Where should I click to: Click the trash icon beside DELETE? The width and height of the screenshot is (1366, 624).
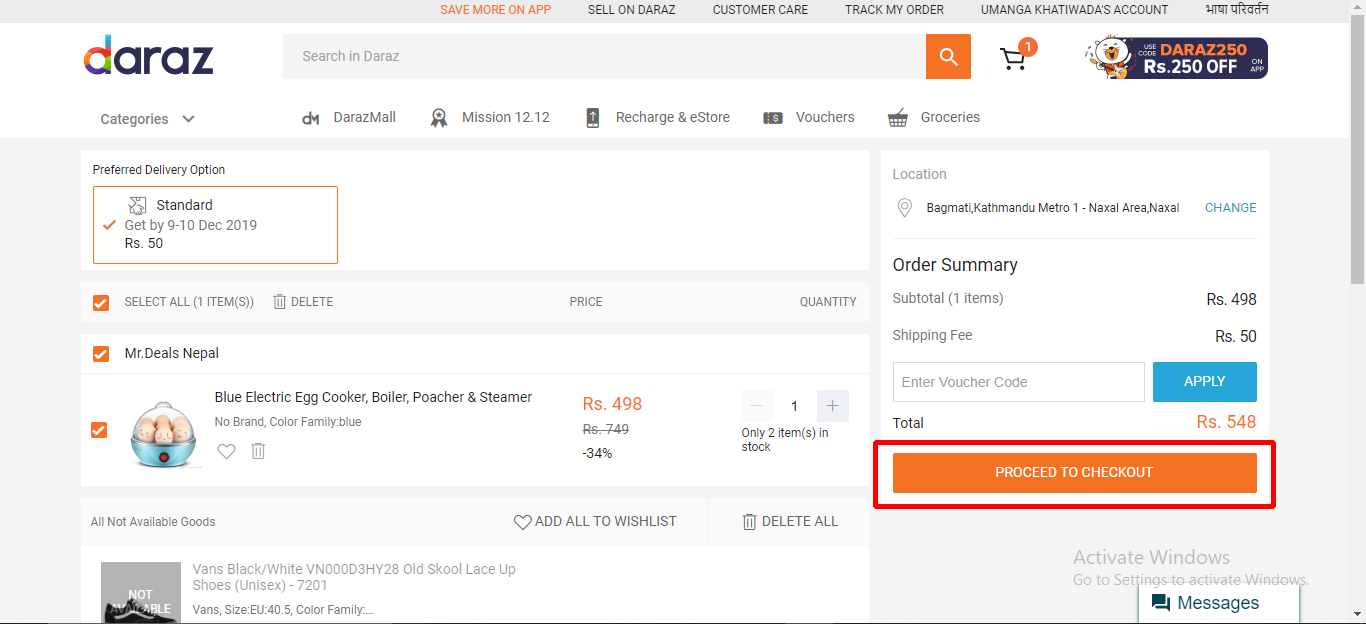click(x=280, y=301)
